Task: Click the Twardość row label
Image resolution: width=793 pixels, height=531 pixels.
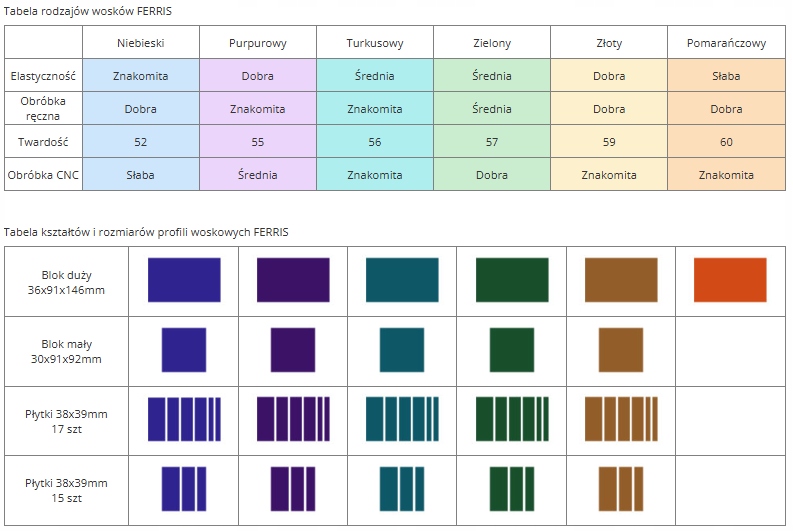Action: pos(44,142)
